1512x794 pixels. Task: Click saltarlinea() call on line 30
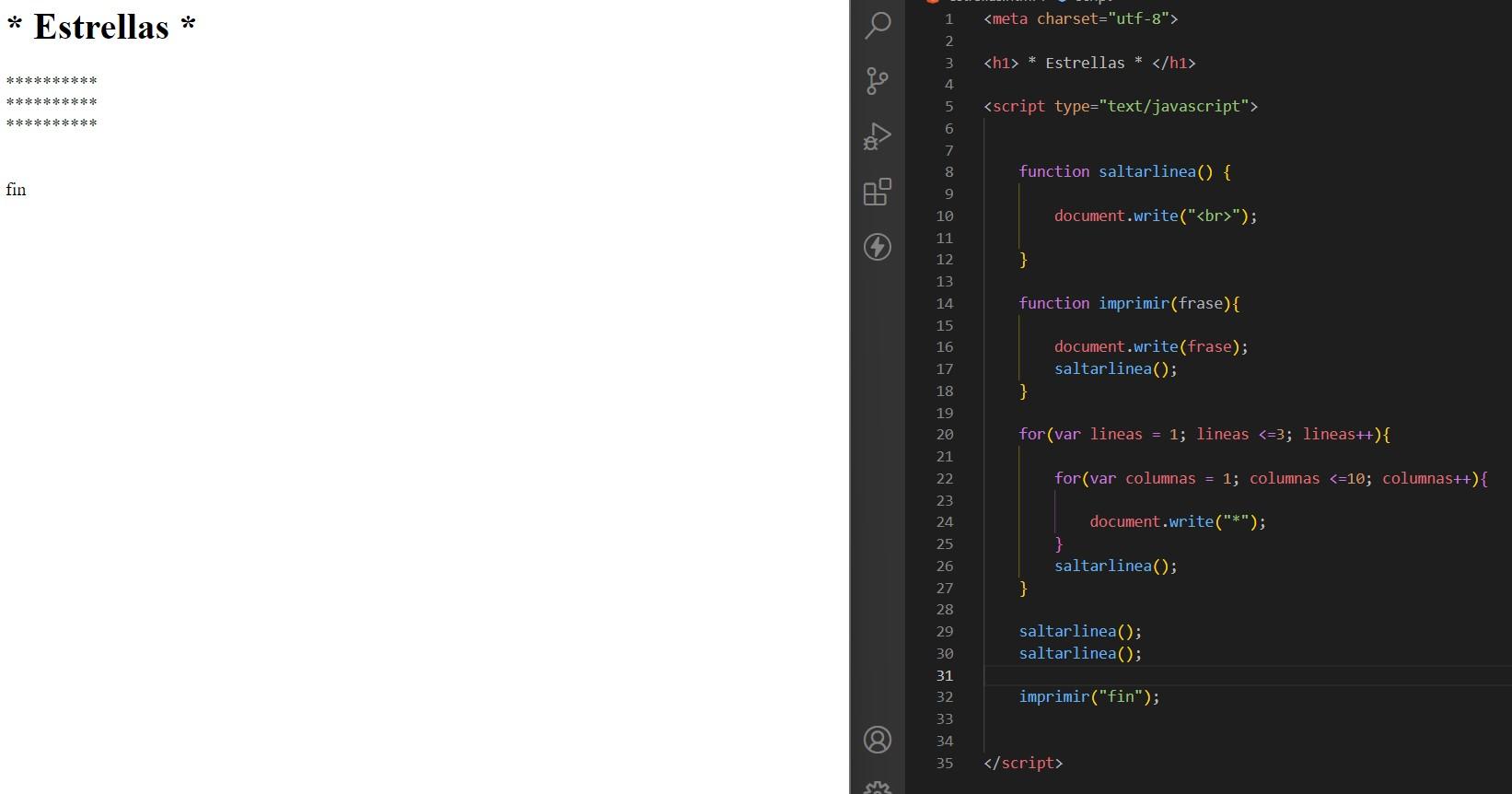click(x=1080, y=653)
